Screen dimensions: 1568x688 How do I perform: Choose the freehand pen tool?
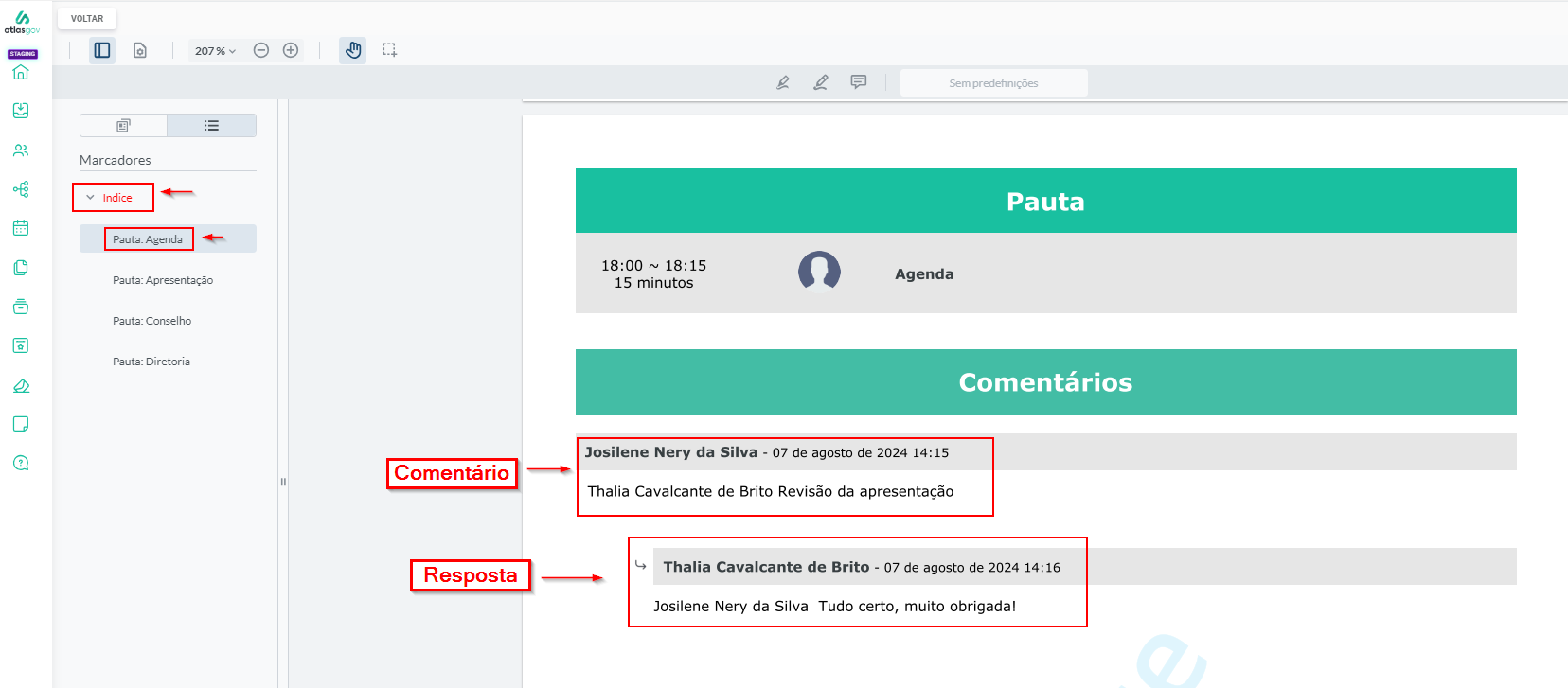pyautogui.click(x=821, y=83)
